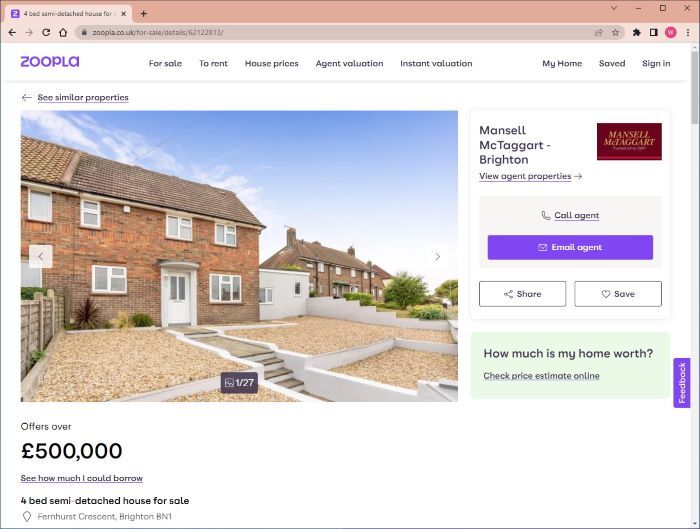Open the 1/27 photo gallery counter
Screen dimensions: 700x529
pyautogui.click(x=239, y=383)
